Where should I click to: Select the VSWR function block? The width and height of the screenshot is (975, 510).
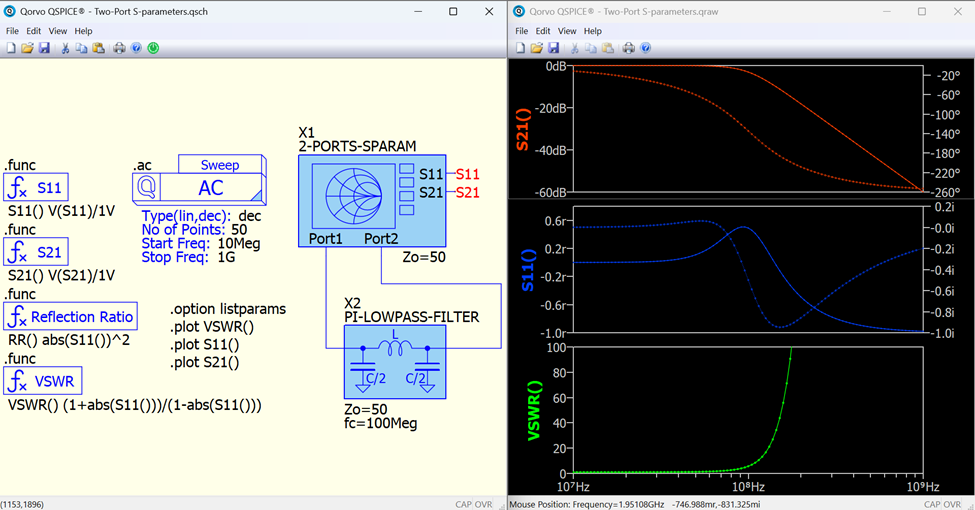coord(44,381)
